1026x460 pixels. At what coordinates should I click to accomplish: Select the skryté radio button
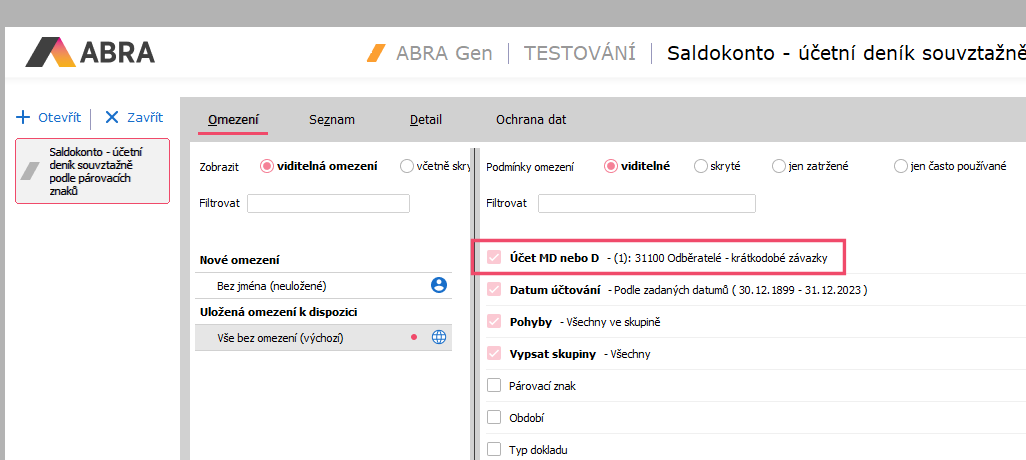click(x=700, y=166)
